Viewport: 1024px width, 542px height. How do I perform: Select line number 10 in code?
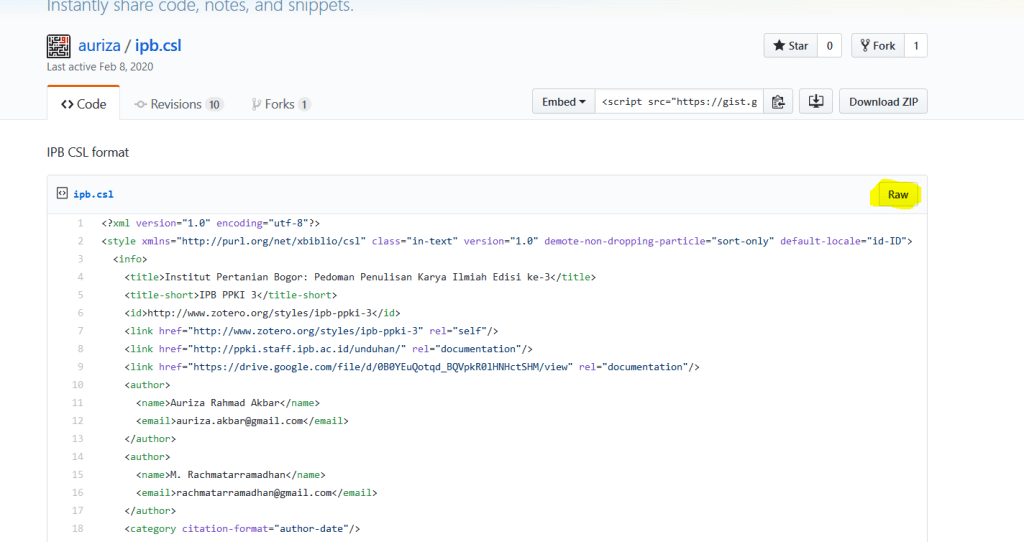pyautogui.click(x=77, y=385)
